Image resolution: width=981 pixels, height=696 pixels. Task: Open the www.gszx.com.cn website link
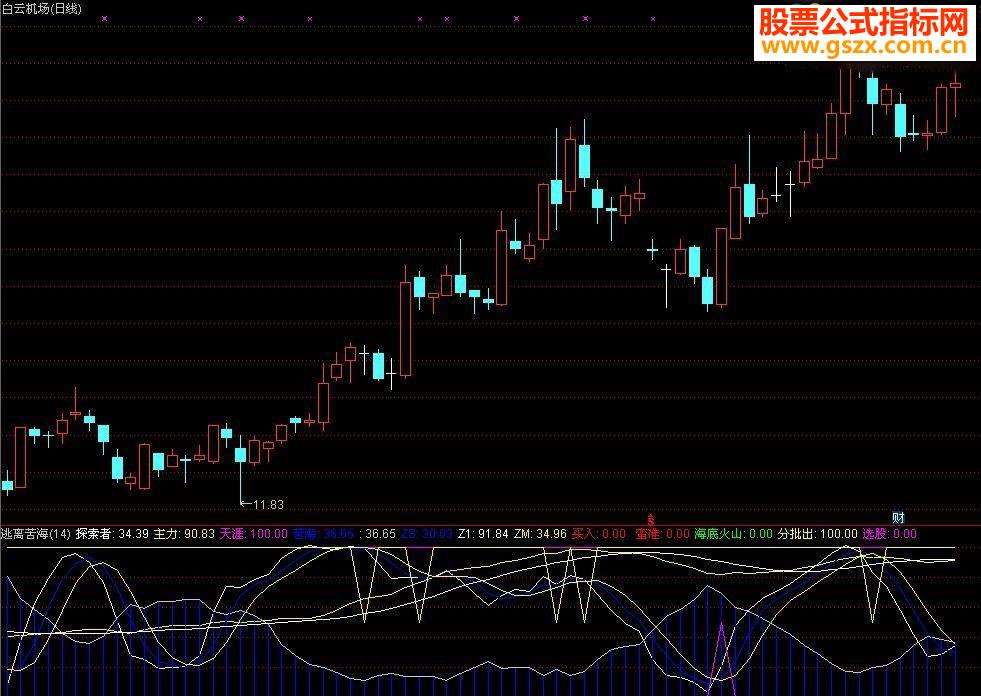click(x=865, y=46)
